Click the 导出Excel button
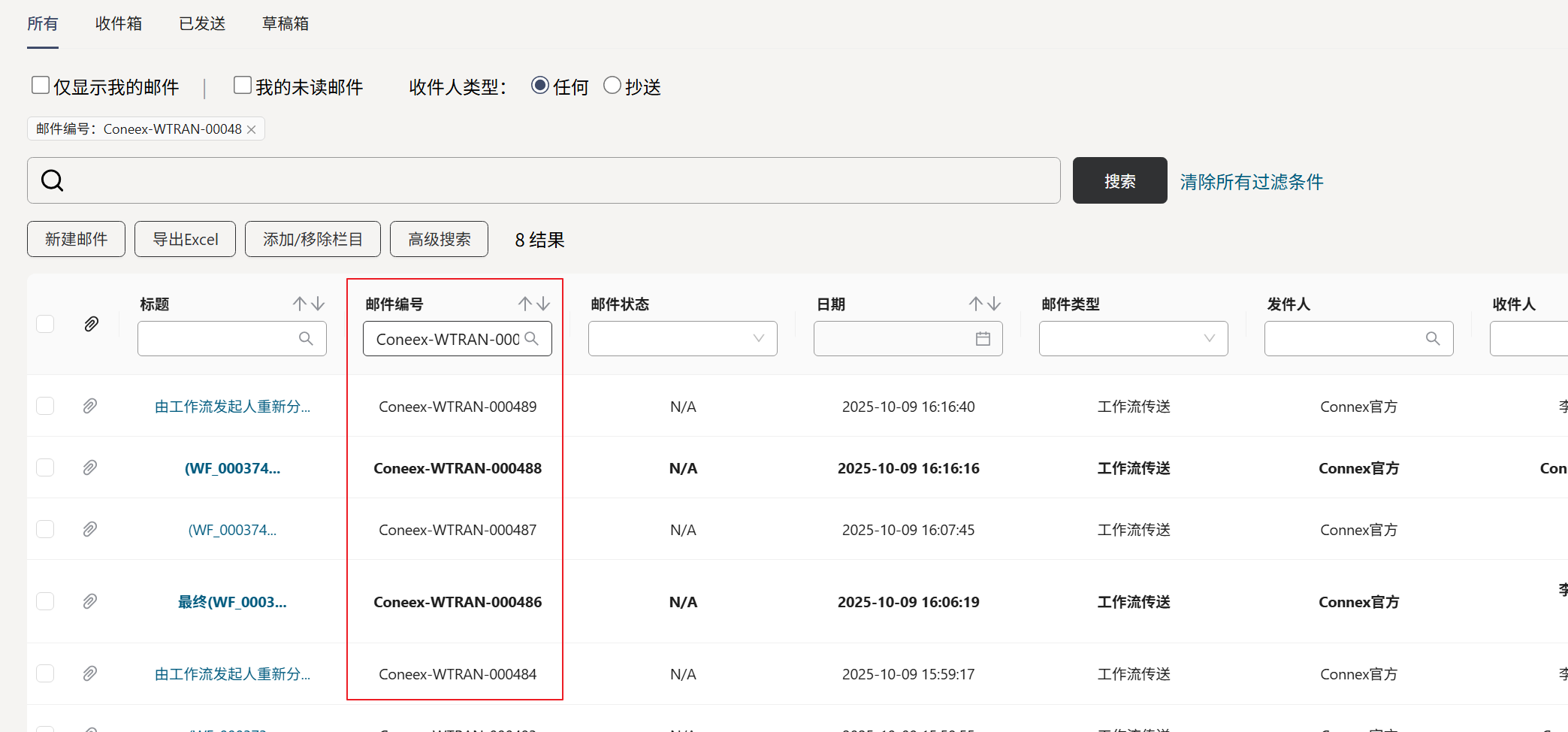This screenshot has height=732, width=1568. (x=185, y=239)
